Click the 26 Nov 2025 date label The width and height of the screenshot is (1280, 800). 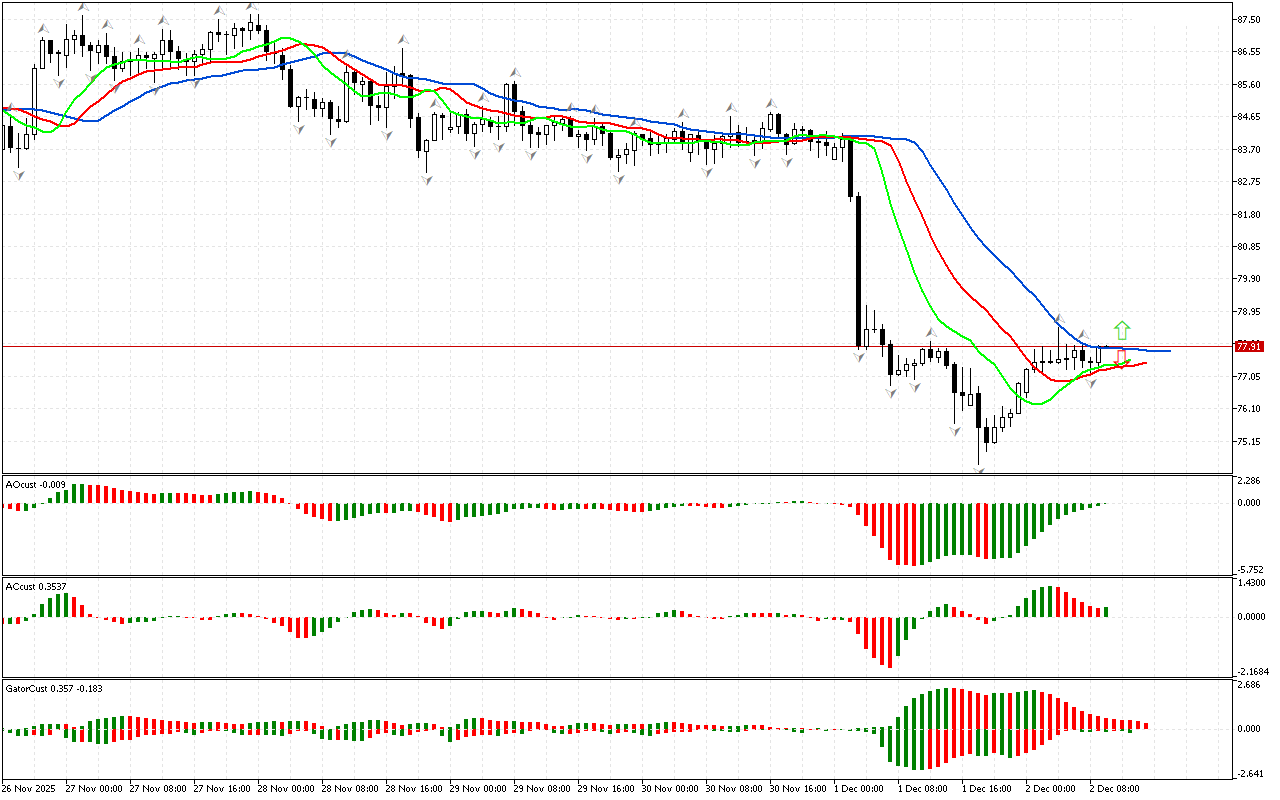(x=29, y=788)
